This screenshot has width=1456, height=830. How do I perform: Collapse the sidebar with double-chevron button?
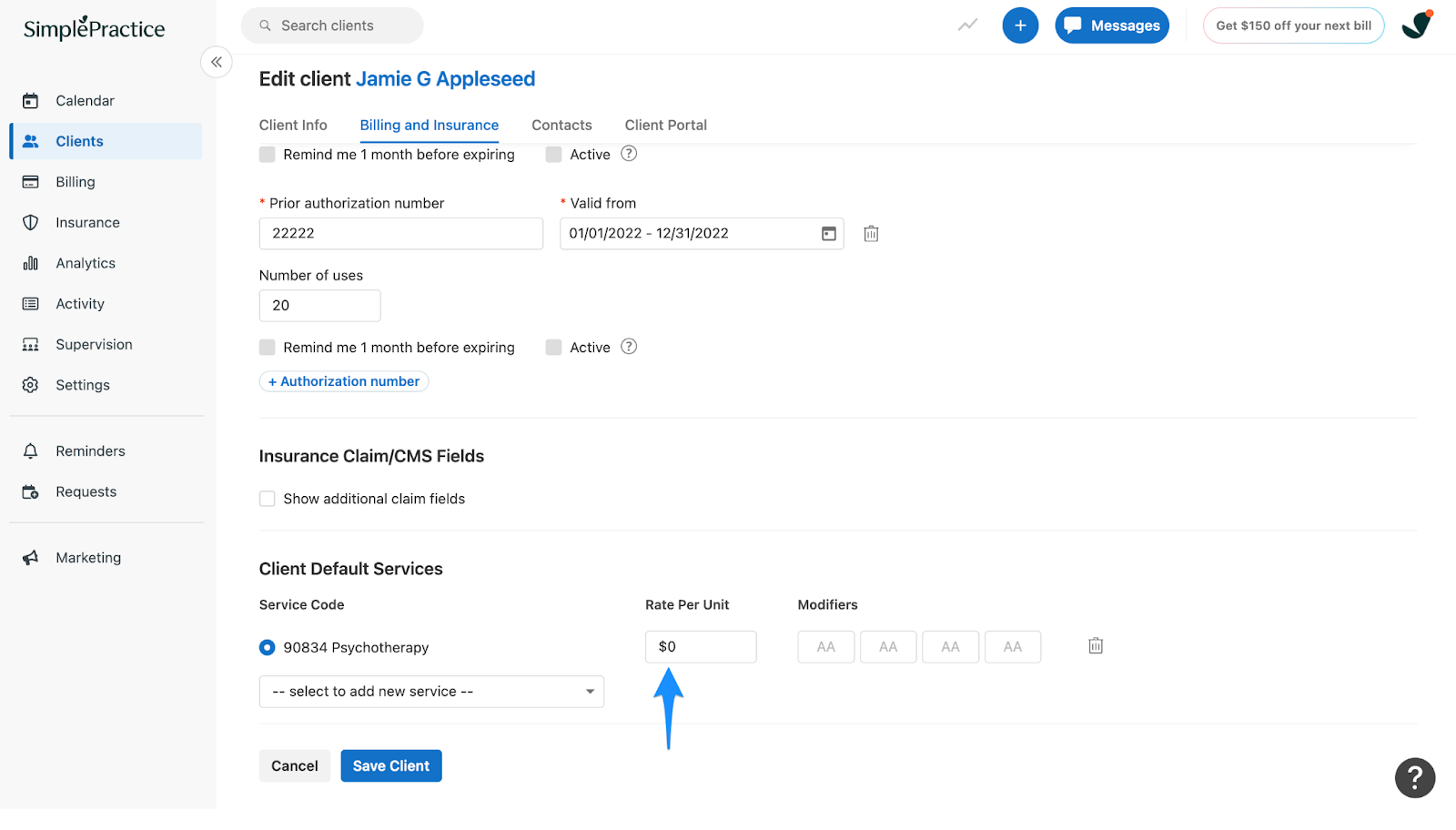(x=217, y=62)
